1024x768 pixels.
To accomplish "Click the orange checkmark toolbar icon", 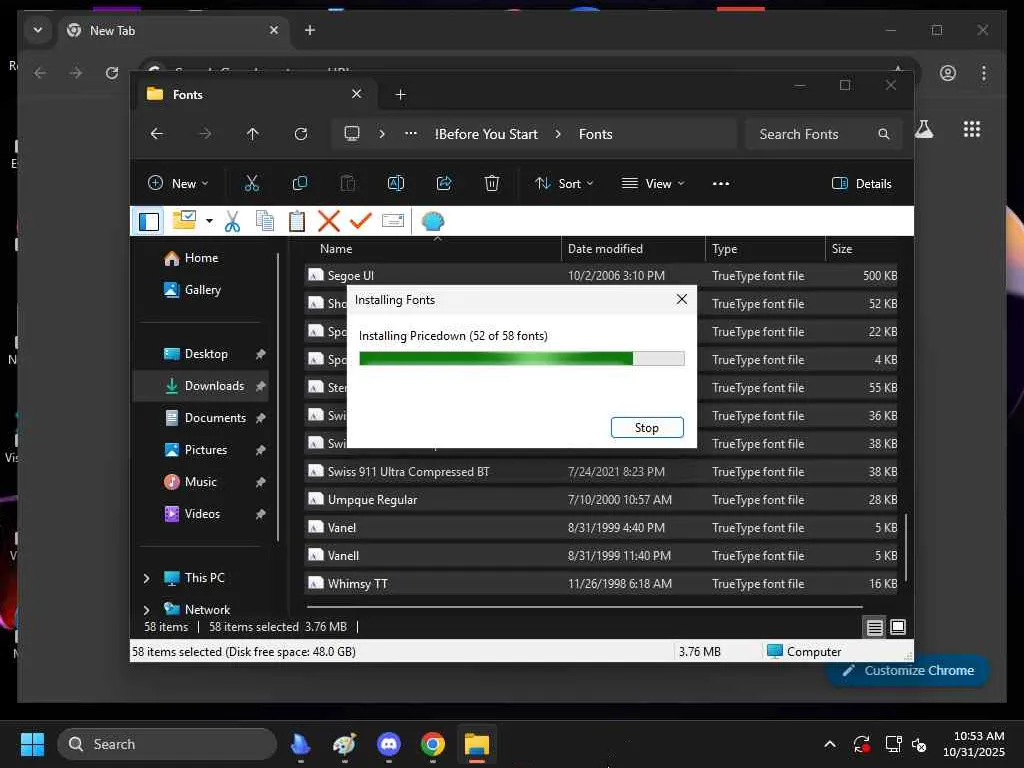I will coord(360,221).
